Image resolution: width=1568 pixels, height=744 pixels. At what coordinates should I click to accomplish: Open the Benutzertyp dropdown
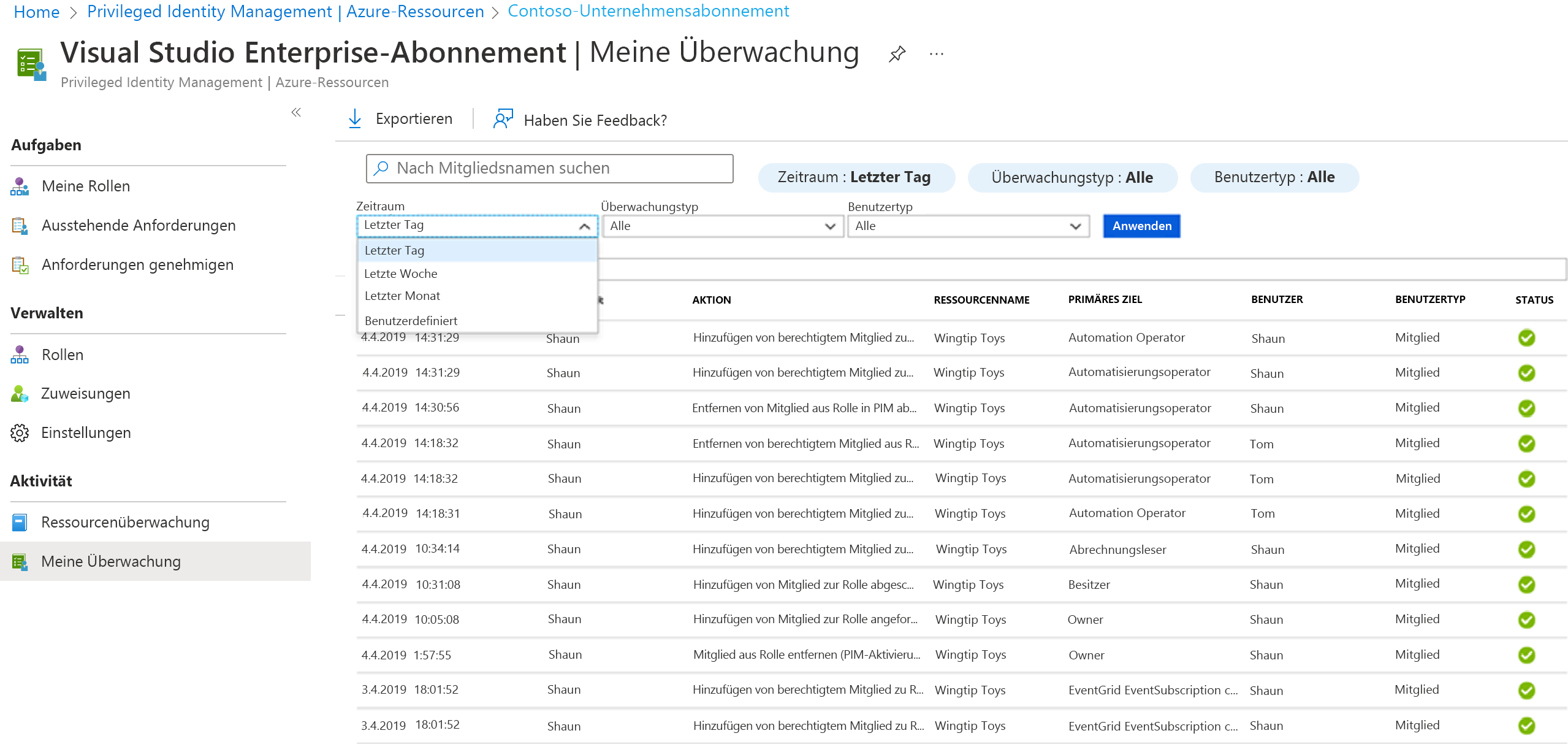tap(969, 226)
